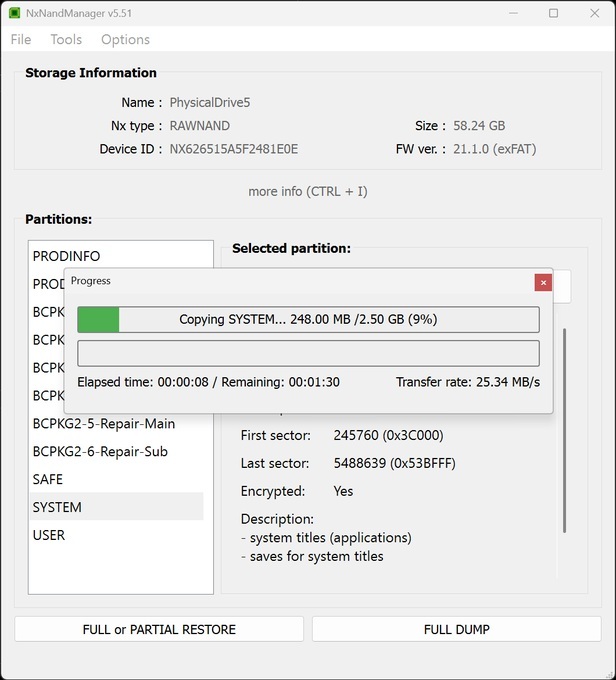The height and width of the screenshot is (680, 616).
Task: Select the BCPKG2-6-Repair-Sub partition
Action: coord(100,451)
